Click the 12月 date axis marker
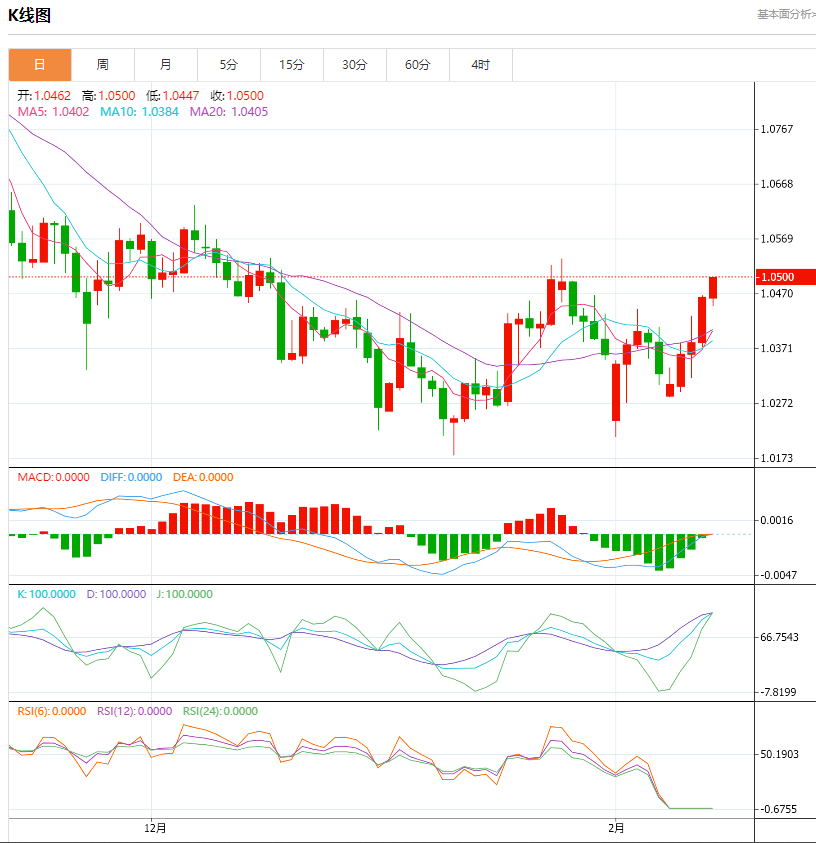Image resolution: width=816 pixels, height=843 pixels. 155,828
